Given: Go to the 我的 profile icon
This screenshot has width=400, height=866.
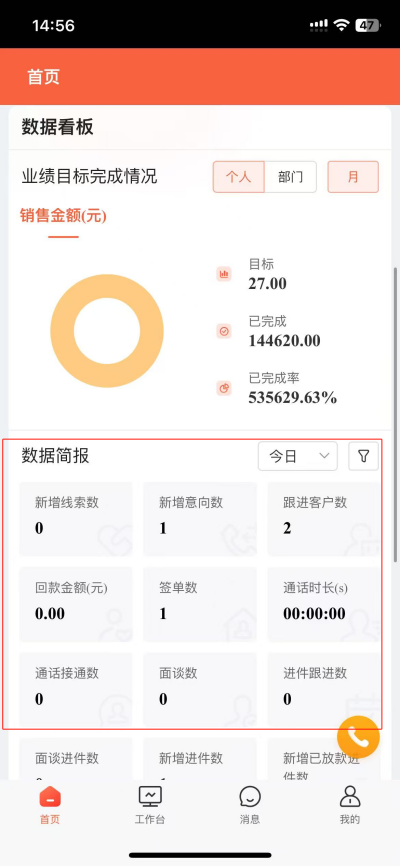Looking at the screenshot, I should 350,796.
